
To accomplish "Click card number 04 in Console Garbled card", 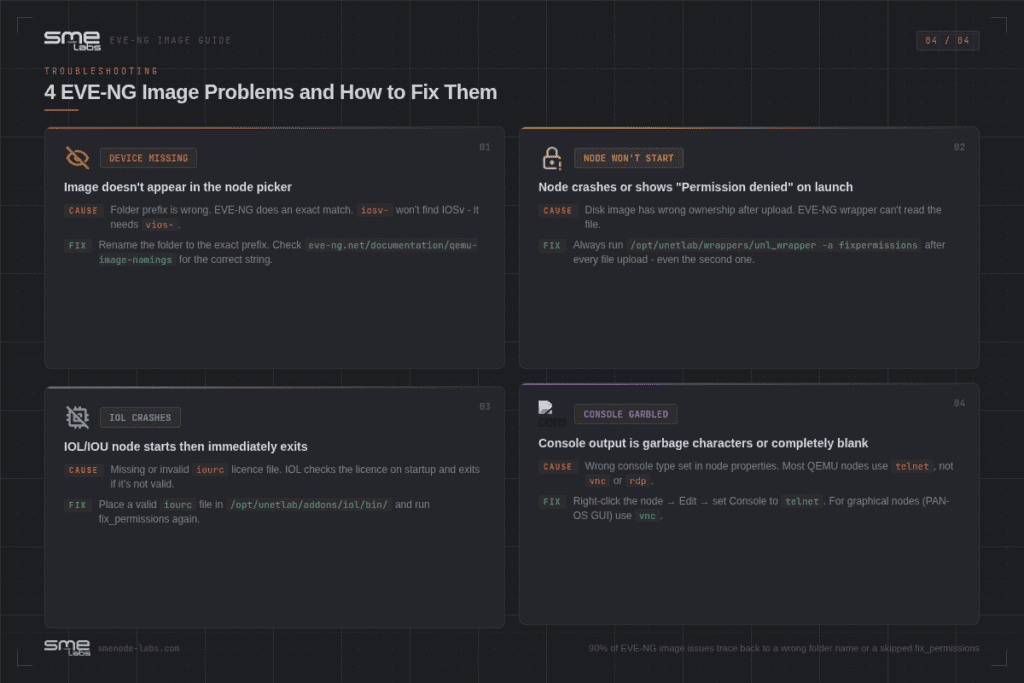I will tap(959, 403).
